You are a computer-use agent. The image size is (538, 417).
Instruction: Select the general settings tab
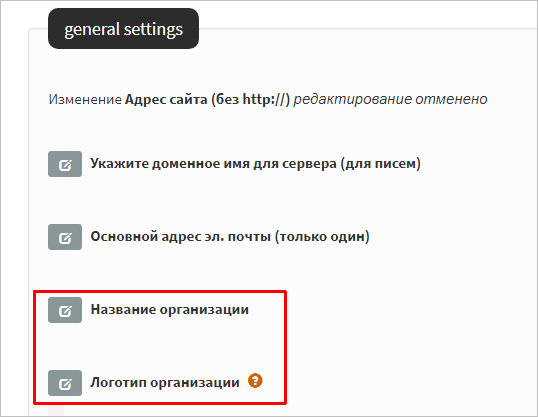(x=124, y=29)
